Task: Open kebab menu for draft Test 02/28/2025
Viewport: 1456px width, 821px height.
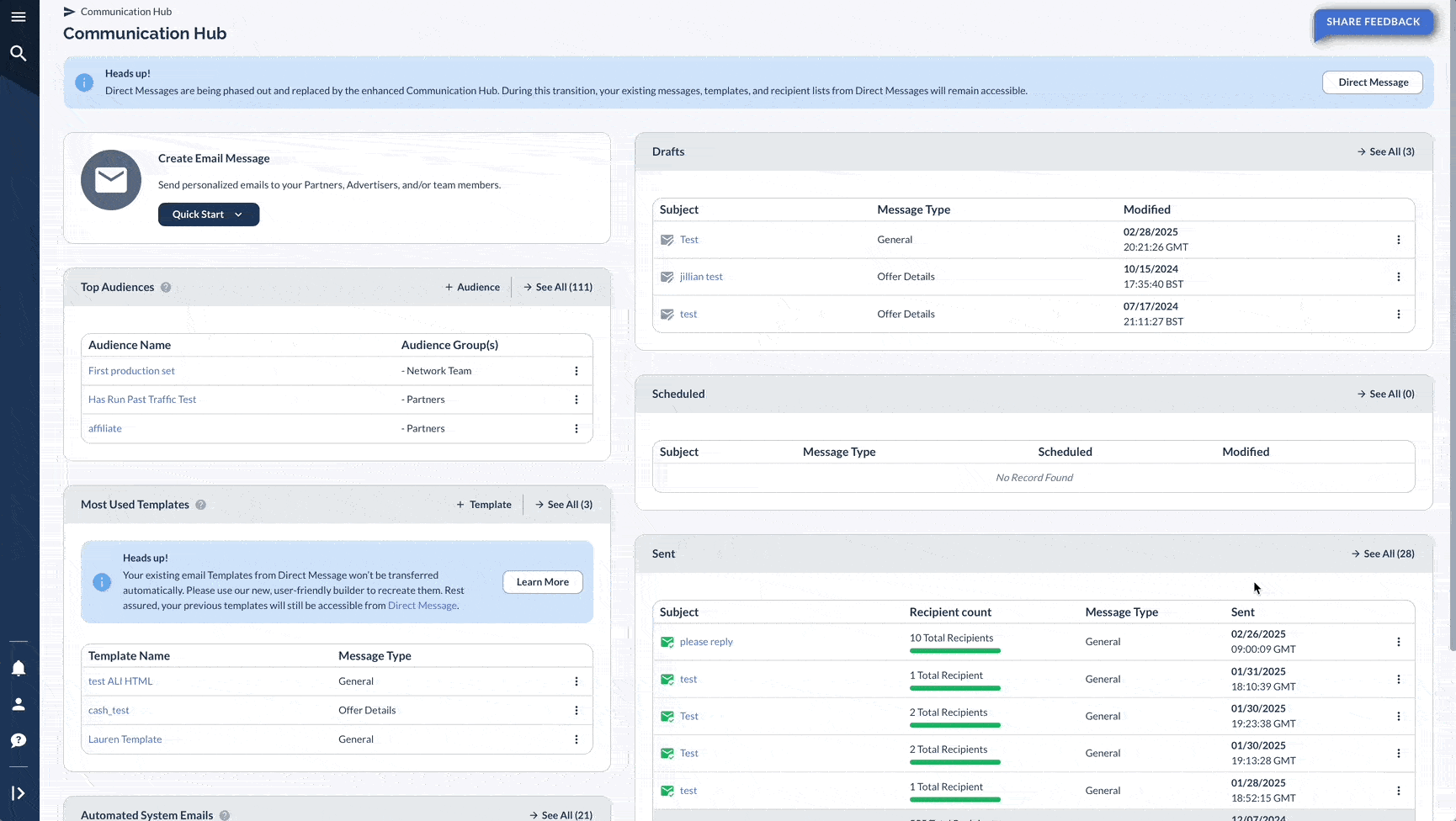Action: (x=1399, y=240)
